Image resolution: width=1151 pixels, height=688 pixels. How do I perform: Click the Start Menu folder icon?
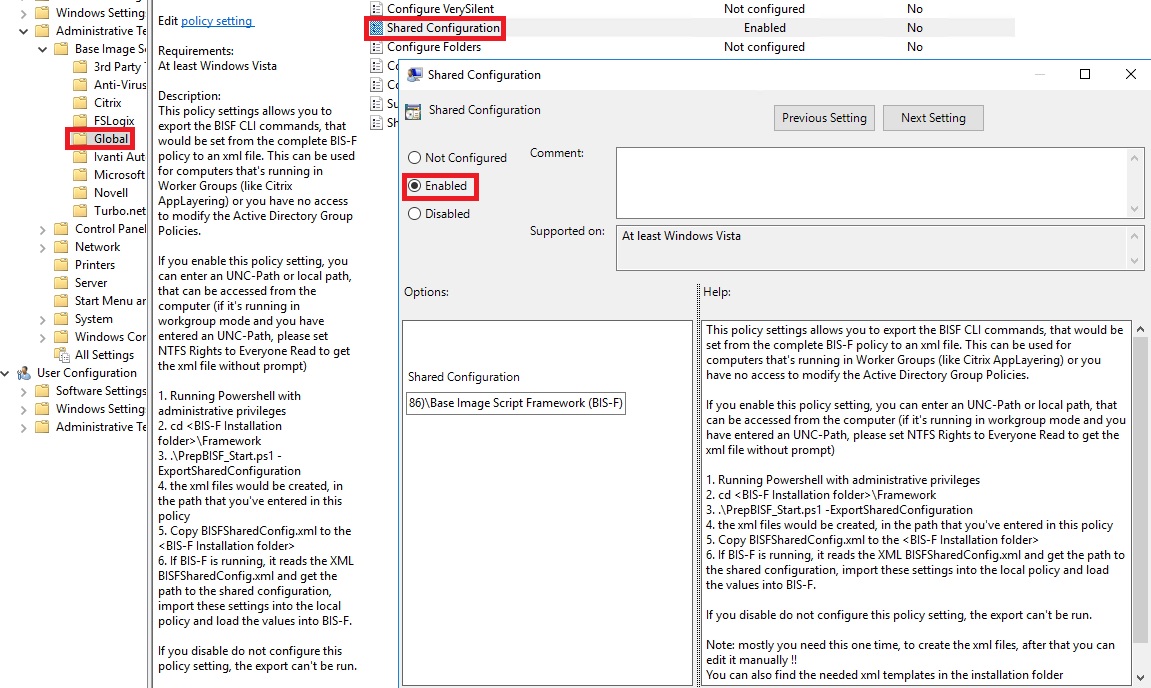coord(62,300)
